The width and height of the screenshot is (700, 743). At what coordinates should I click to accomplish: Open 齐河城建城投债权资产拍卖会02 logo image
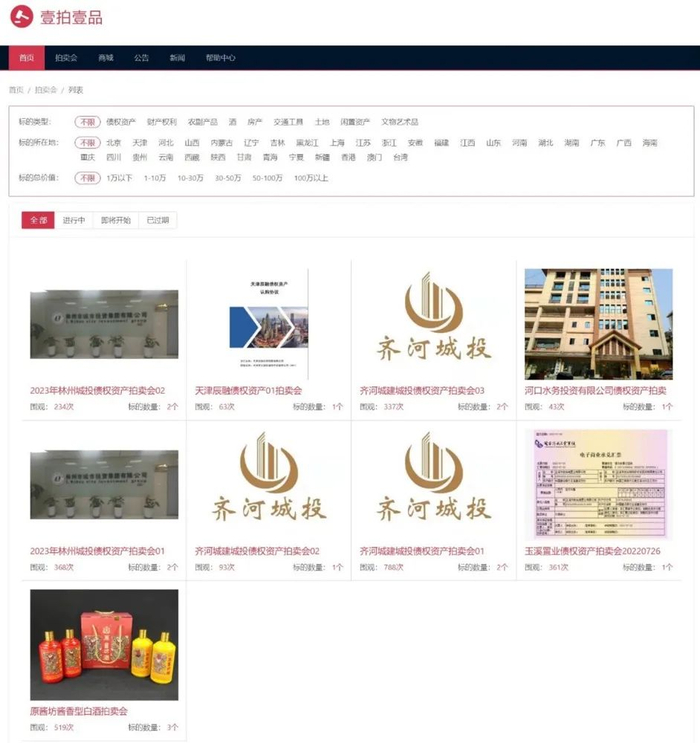point(269,477)
